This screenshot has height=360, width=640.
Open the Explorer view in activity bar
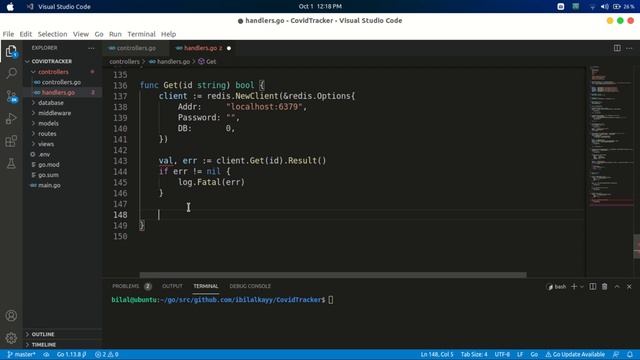[x=11, y=51]
